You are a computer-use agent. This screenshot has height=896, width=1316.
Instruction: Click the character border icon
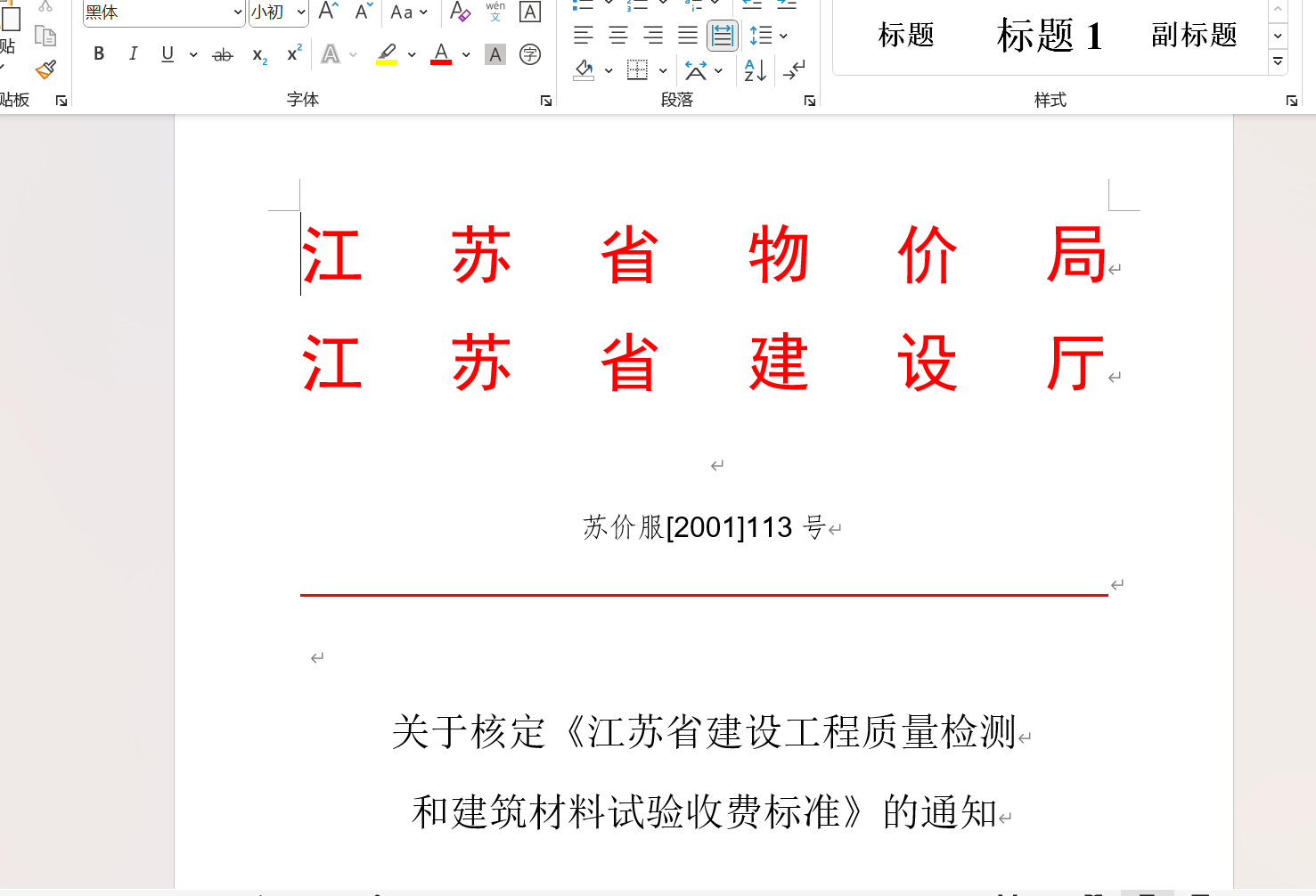[530, 12]
